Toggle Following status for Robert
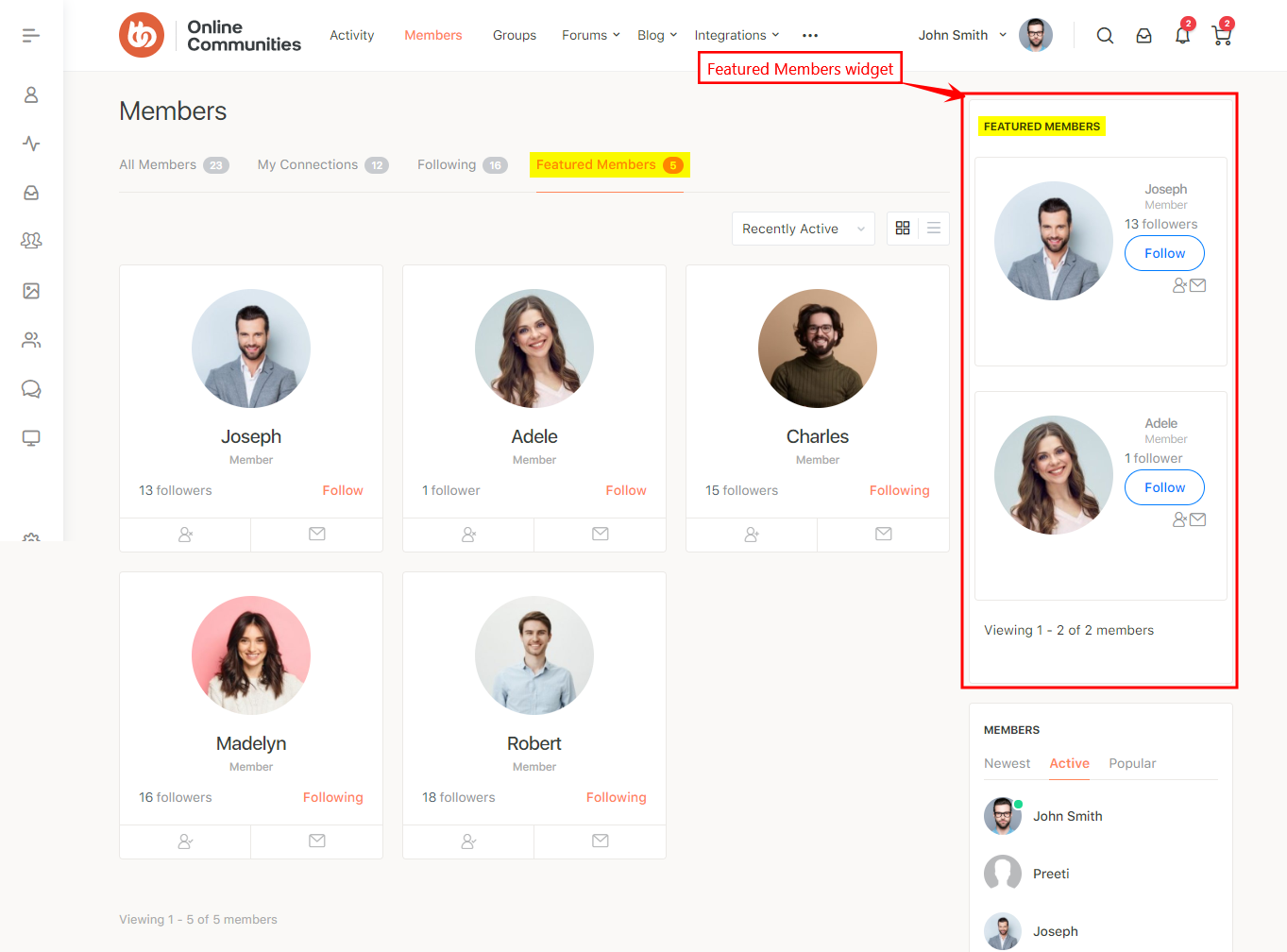1287x952 pixels. tap(616, 797)
